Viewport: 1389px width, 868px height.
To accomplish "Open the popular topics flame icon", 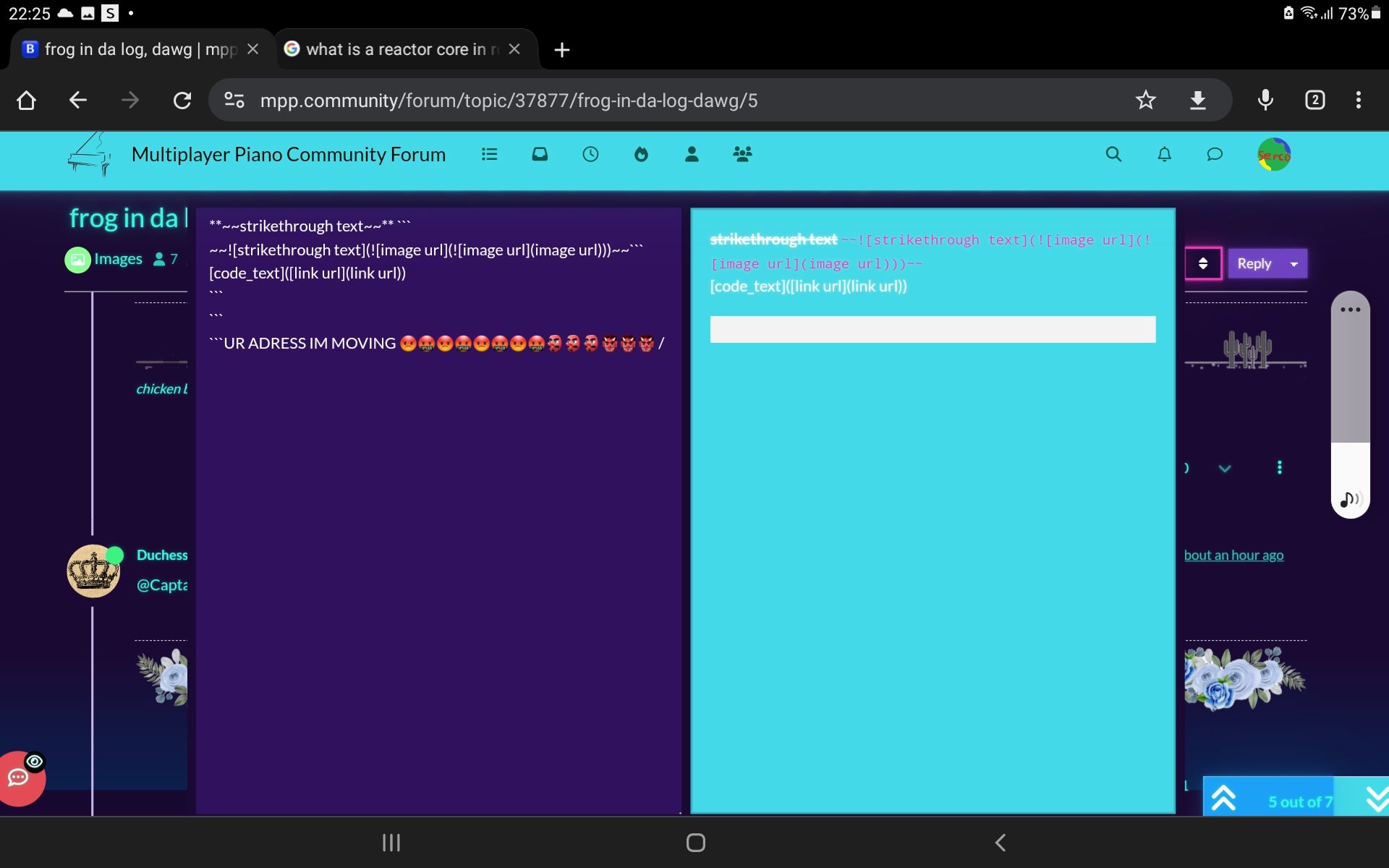I will (x=641, y=154).
